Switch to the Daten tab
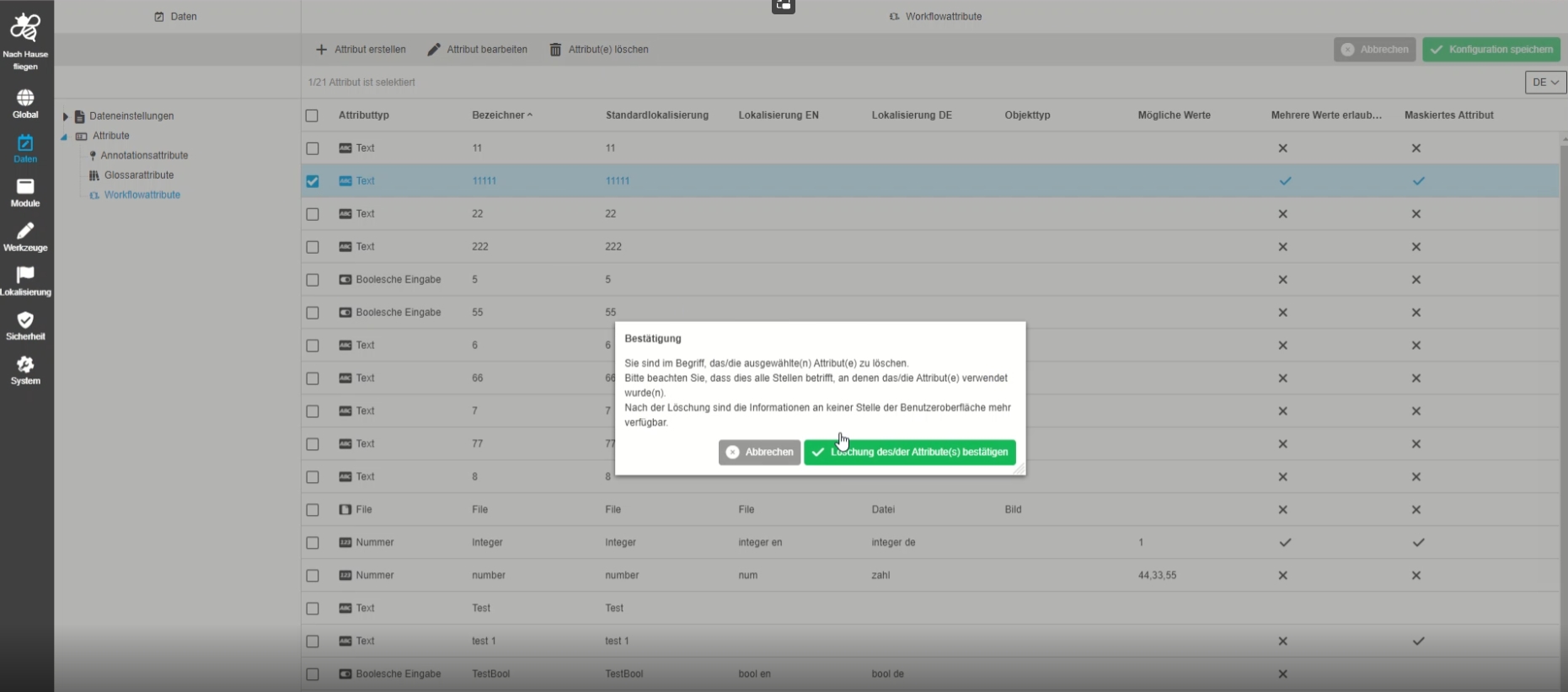This screenshot has height=692, width=1568. pos(176,17)
